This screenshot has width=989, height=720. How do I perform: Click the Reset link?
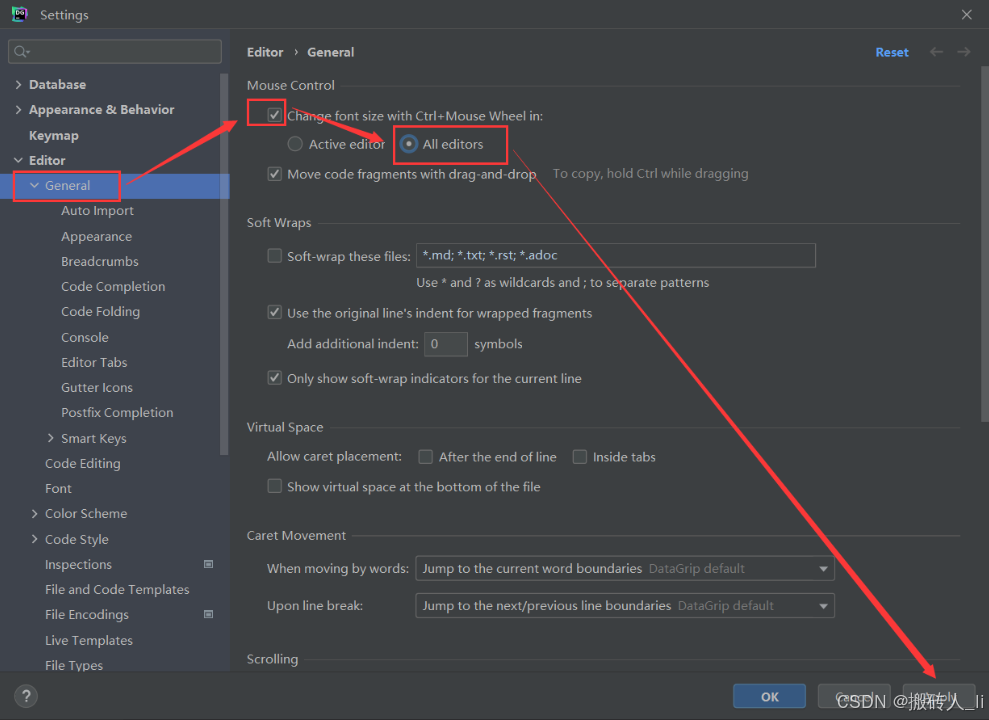coord(891,52)
